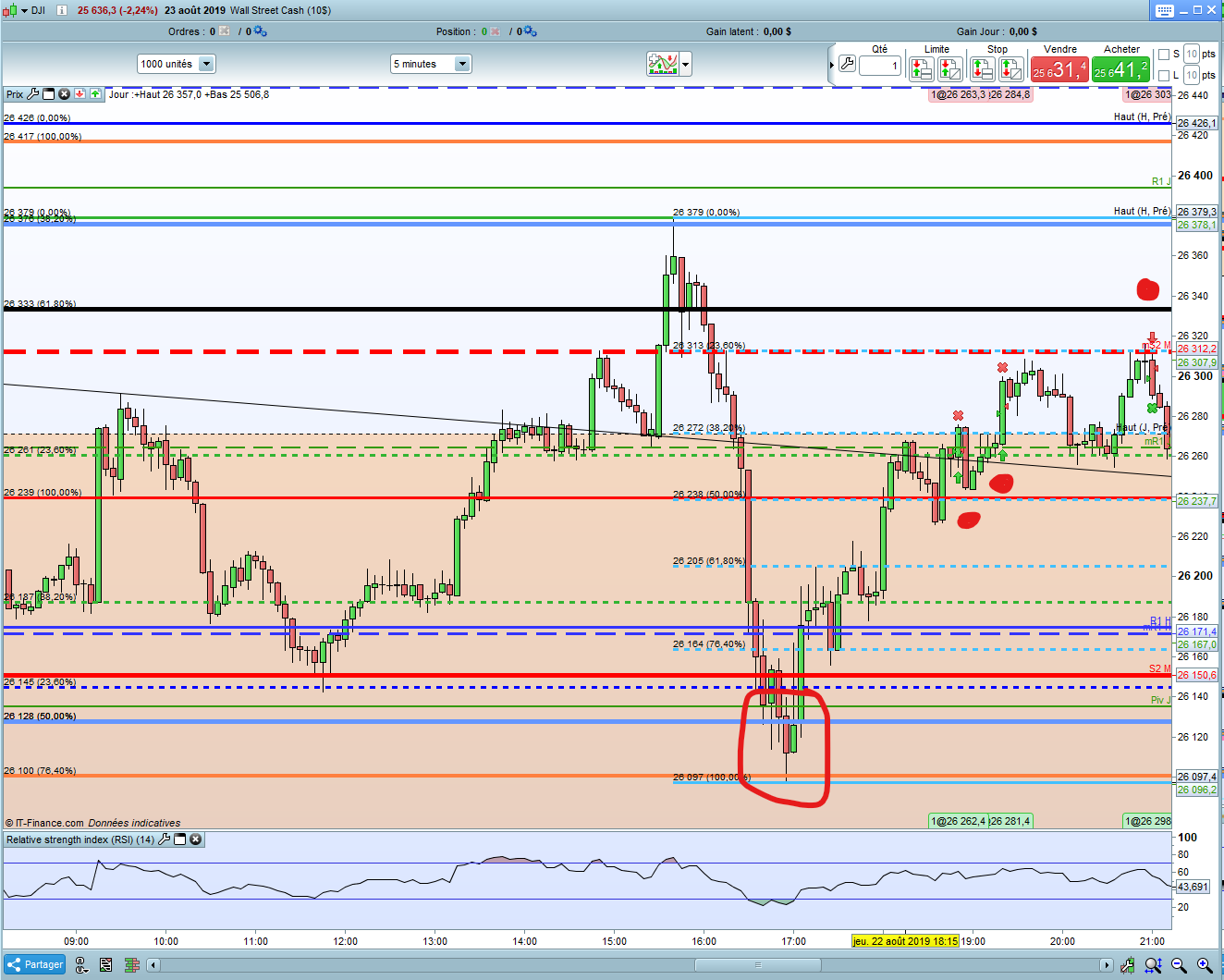This screenshot has height=980, width=1224.
Task: Enable the S stop checkbox
Action: tap(1164, 55)
